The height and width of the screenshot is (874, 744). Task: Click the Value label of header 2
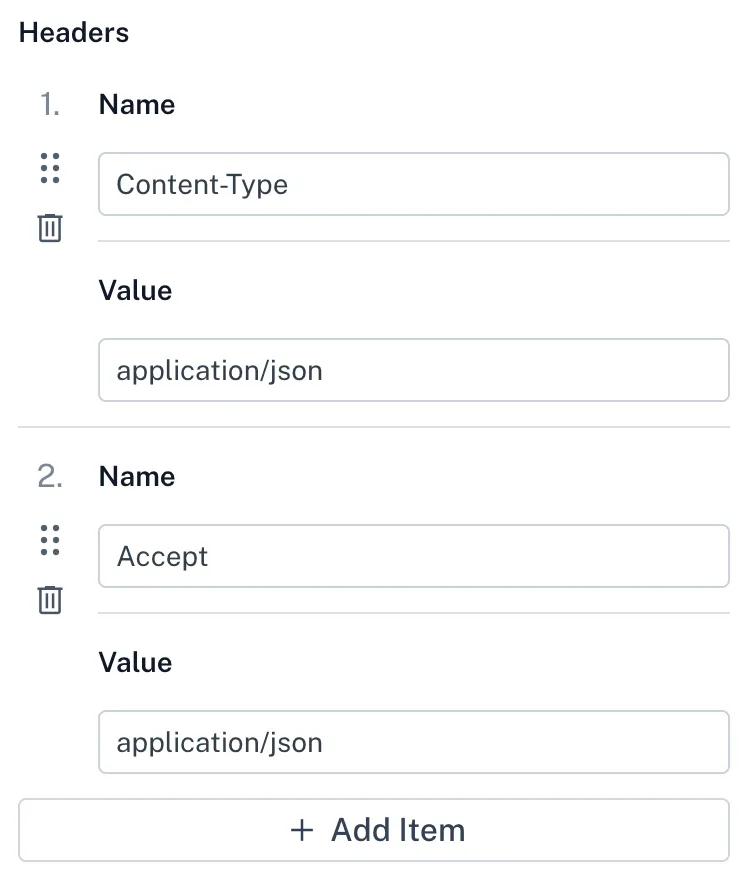click(135, 663)
